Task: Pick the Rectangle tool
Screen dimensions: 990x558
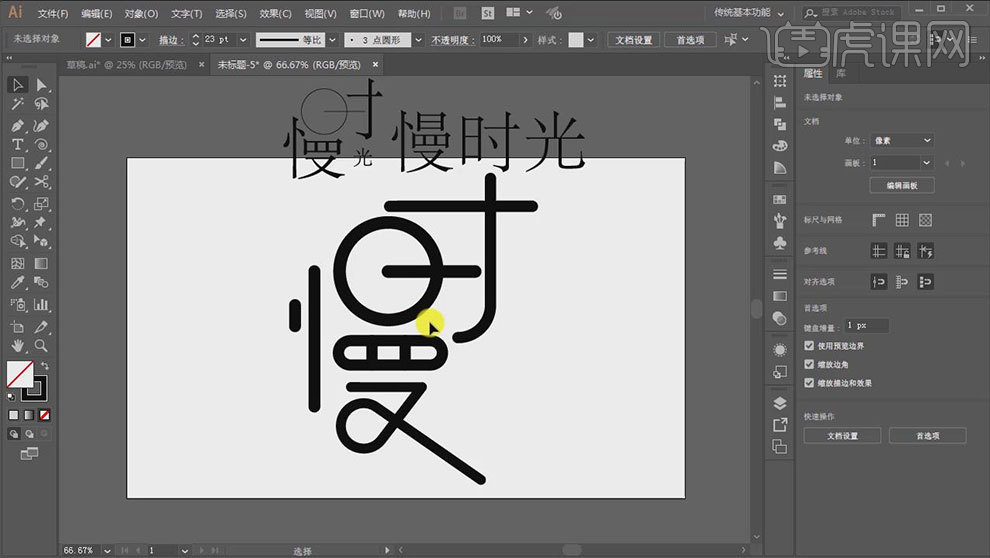Action: (x=17, y=163)
